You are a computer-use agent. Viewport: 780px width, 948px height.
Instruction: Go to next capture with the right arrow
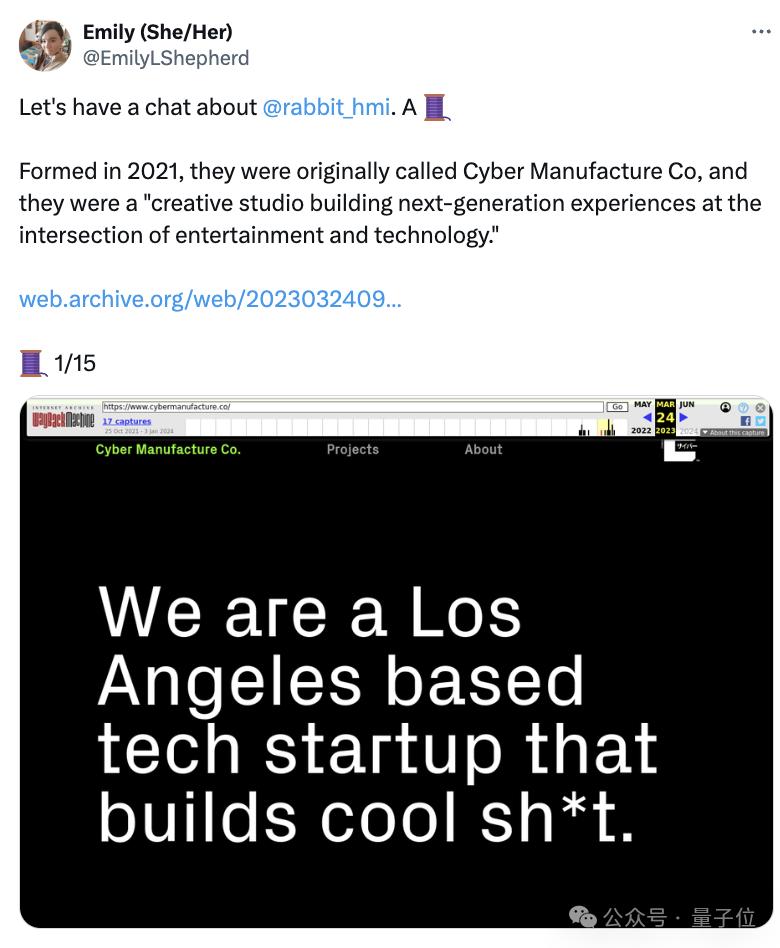pos(683,417)
